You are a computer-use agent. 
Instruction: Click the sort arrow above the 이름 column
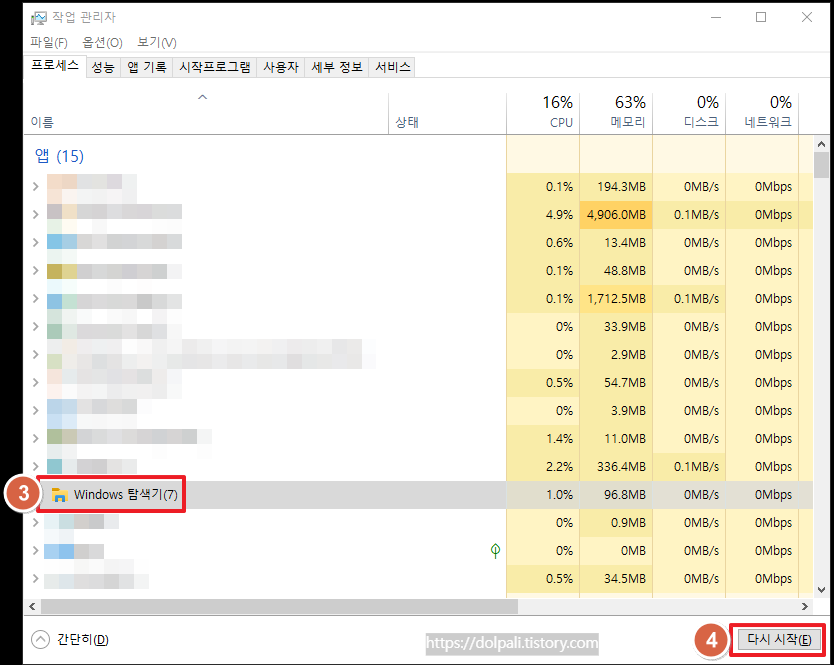(202, 97)
